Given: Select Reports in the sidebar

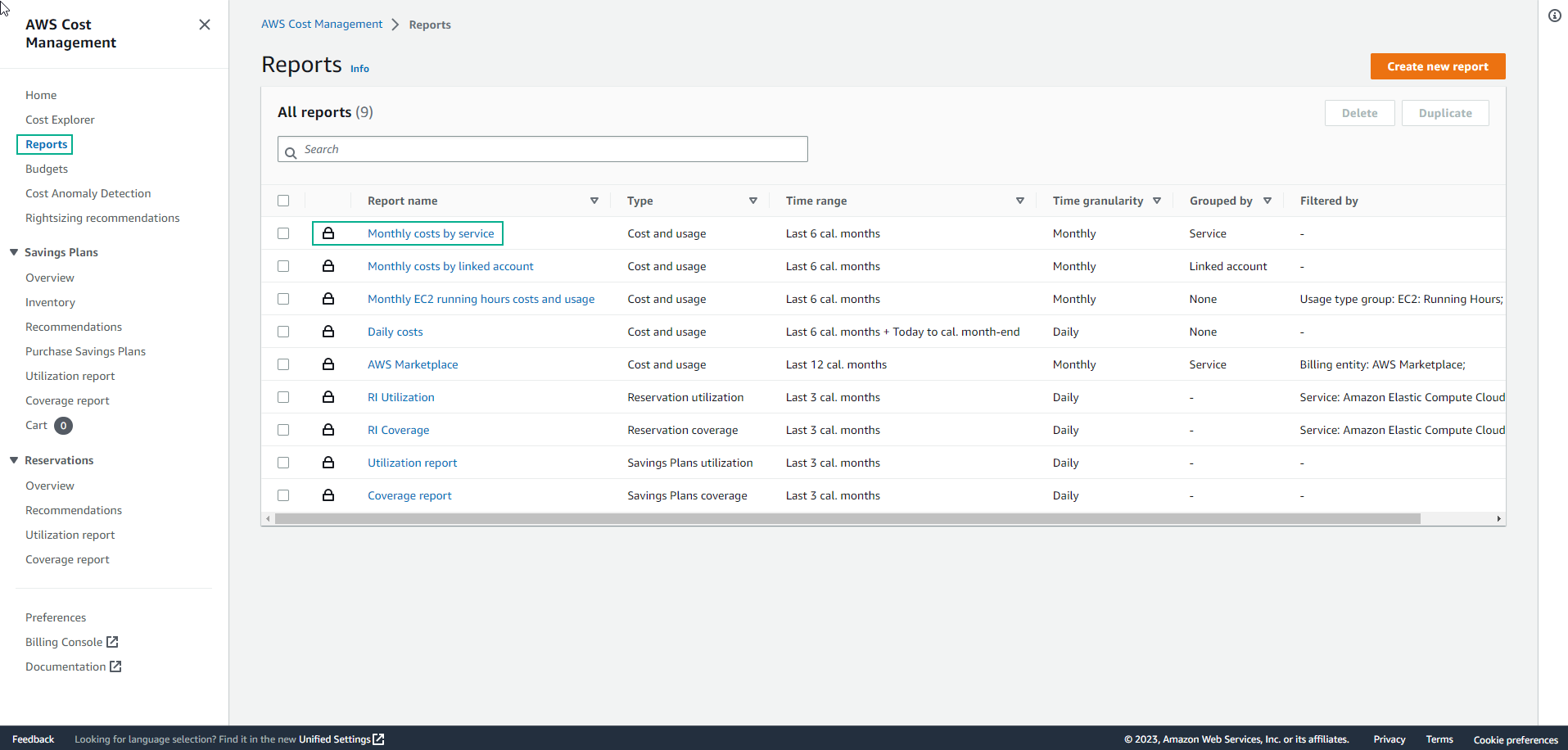Looking at the screenshot, I should click(46, 144).
